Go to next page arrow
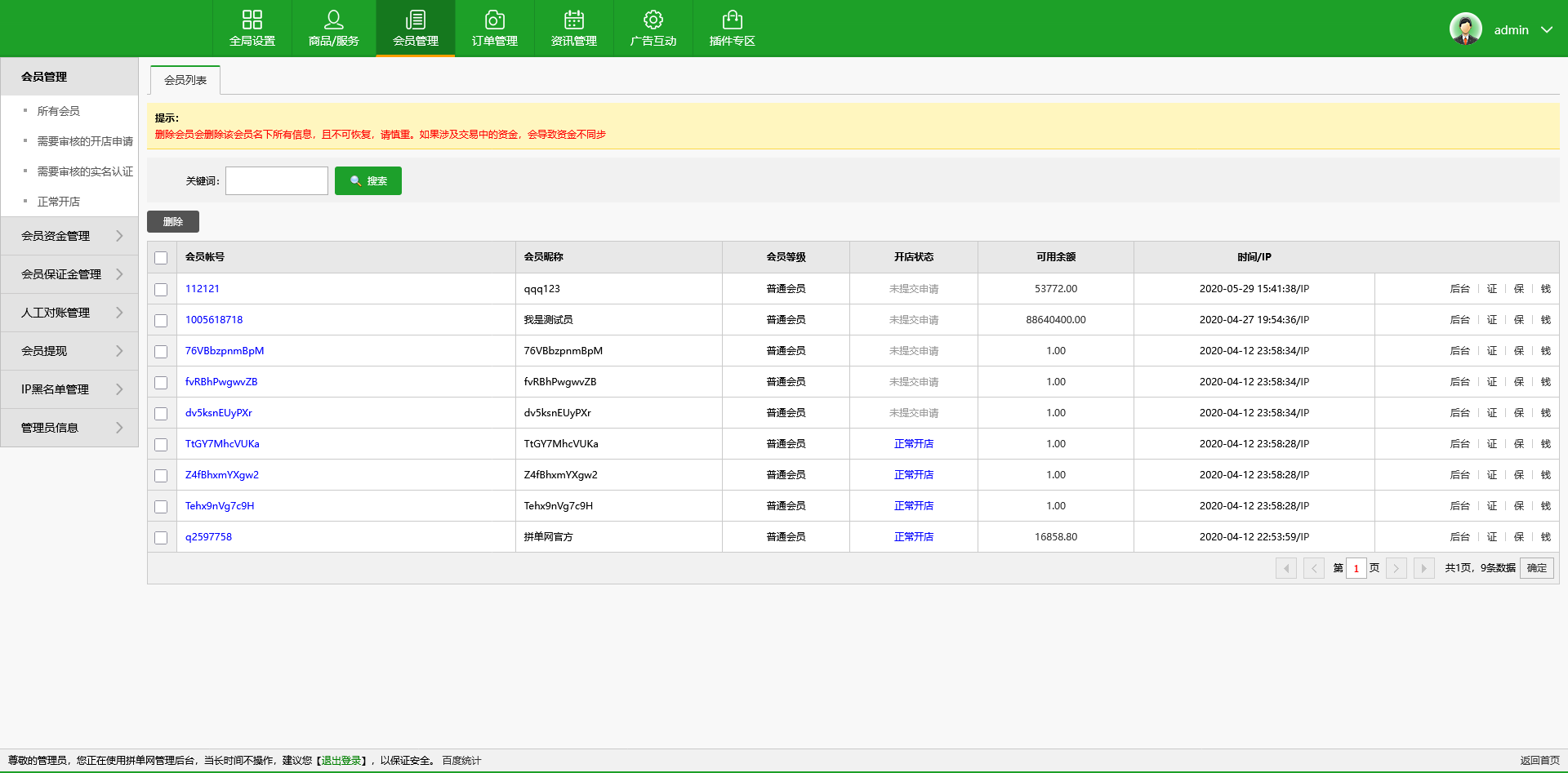Image resolution: width=1568 pixels, height=773 pixels. click(x=1396, y=568)
